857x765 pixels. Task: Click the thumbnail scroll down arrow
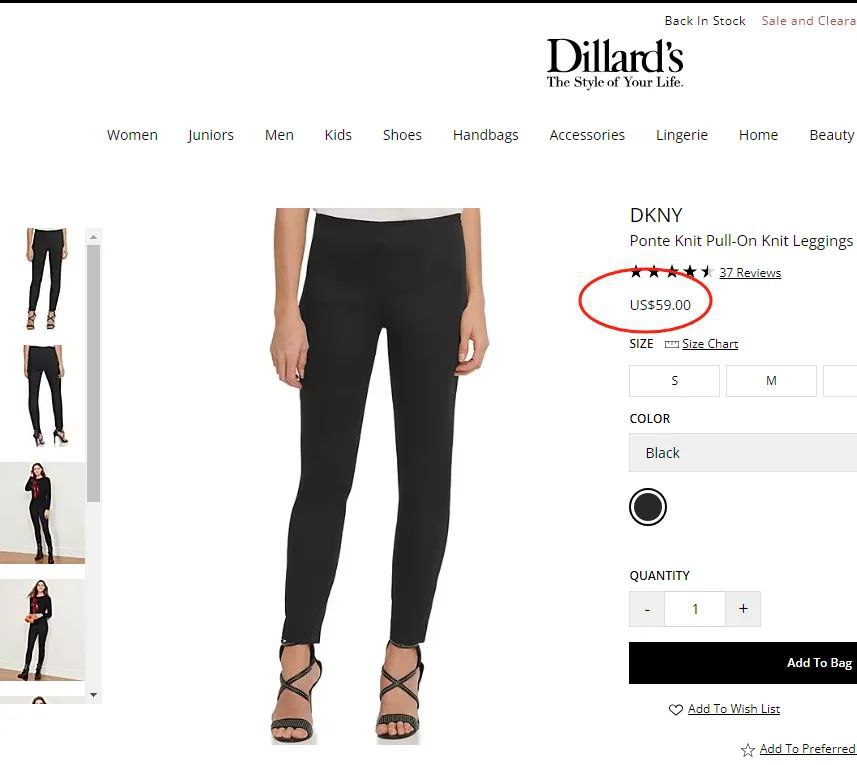(93, 695)
